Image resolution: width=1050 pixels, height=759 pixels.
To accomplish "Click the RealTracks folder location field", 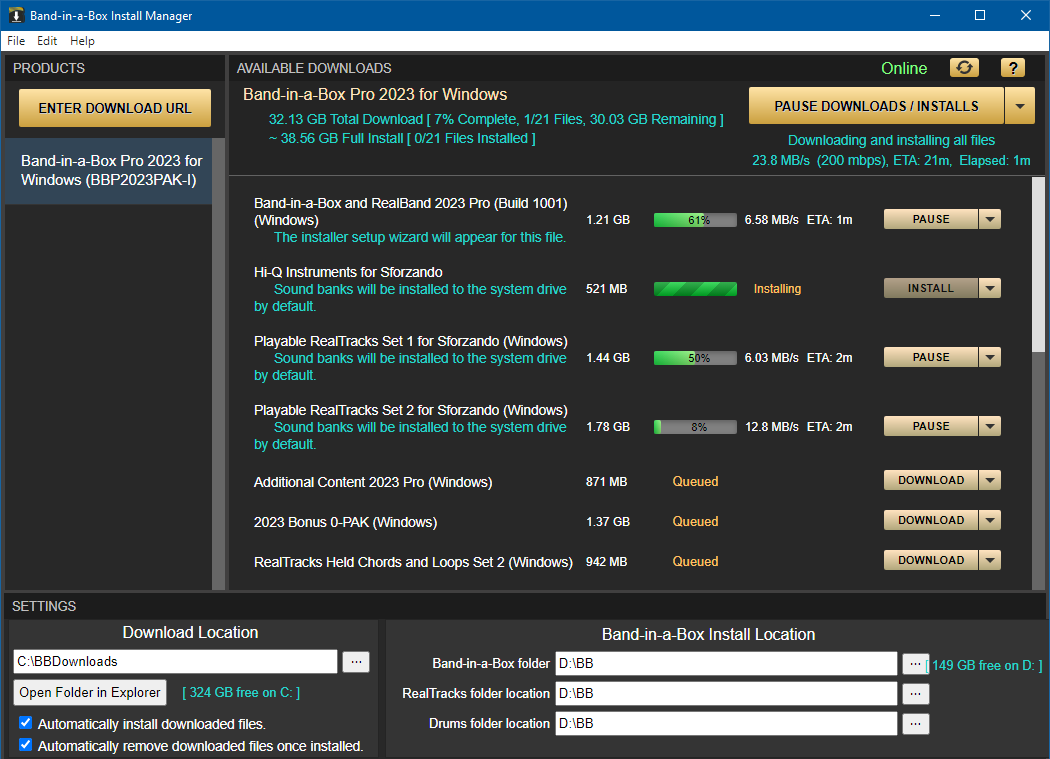I will point(726,693).
